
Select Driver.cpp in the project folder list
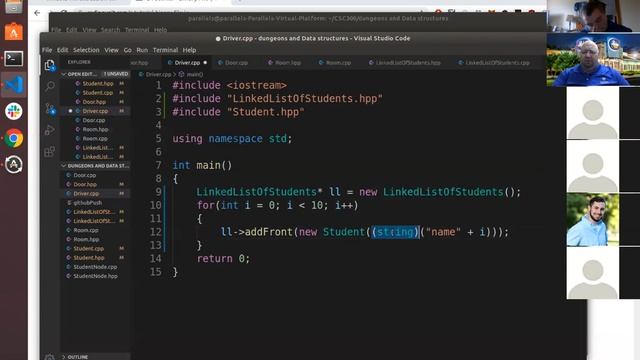pyautogui.click(x=86, y=193)
